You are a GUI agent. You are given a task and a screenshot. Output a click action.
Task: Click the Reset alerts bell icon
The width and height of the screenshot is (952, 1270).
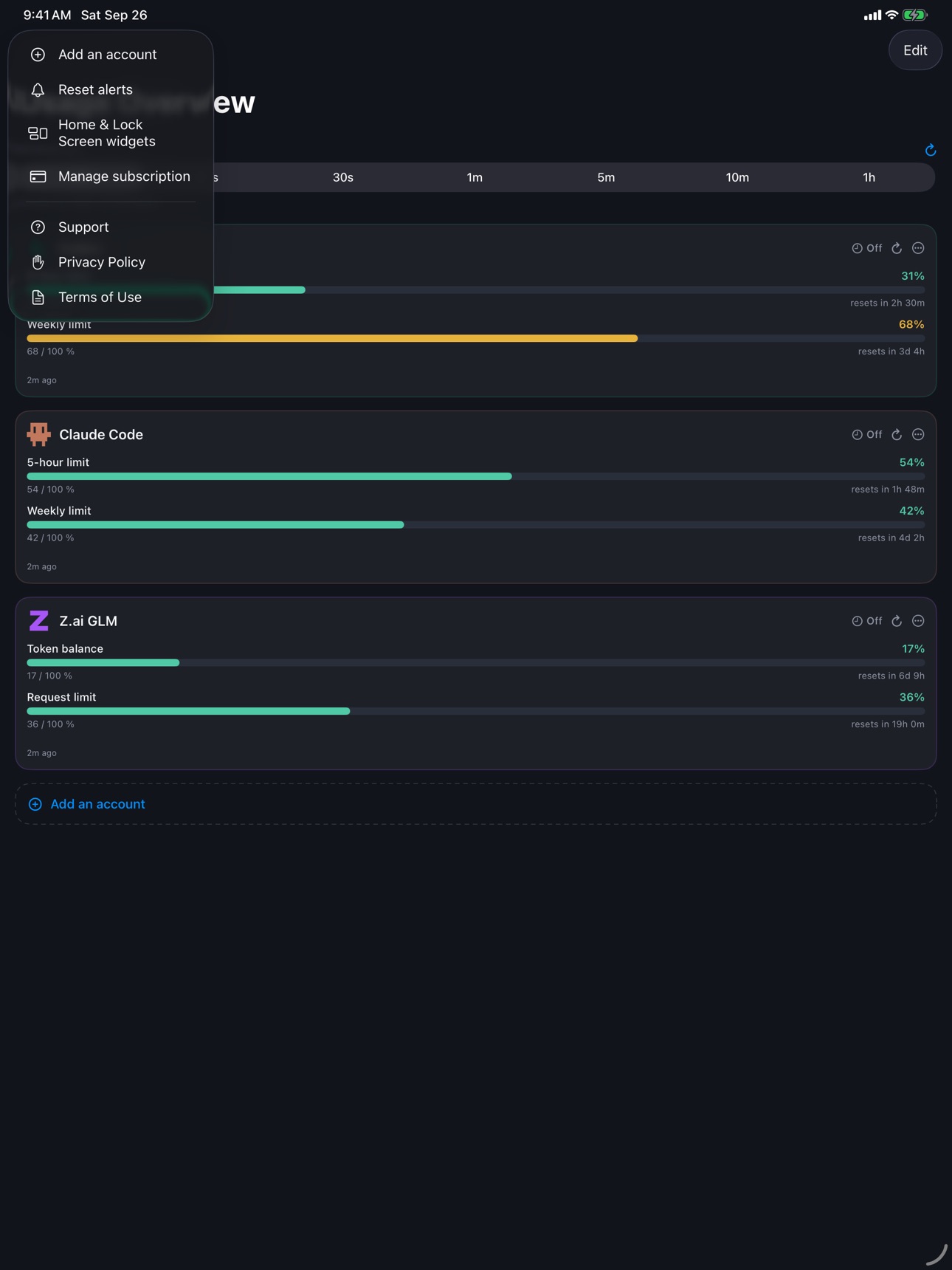(x=38, y=90)
